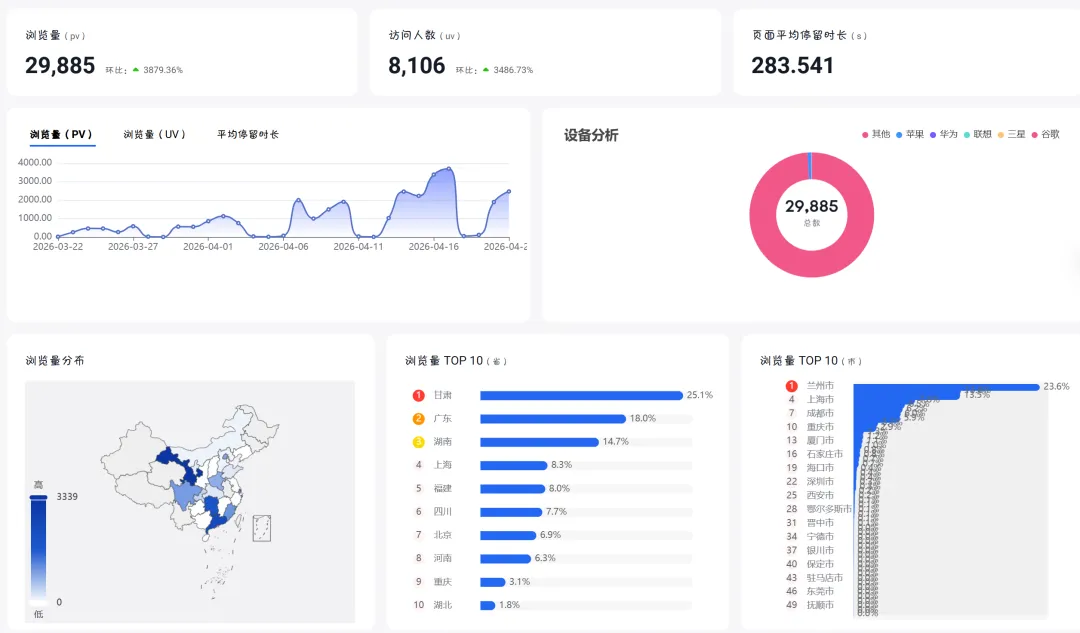Open the 平均停留时长 chart tab

click(248, 134)
